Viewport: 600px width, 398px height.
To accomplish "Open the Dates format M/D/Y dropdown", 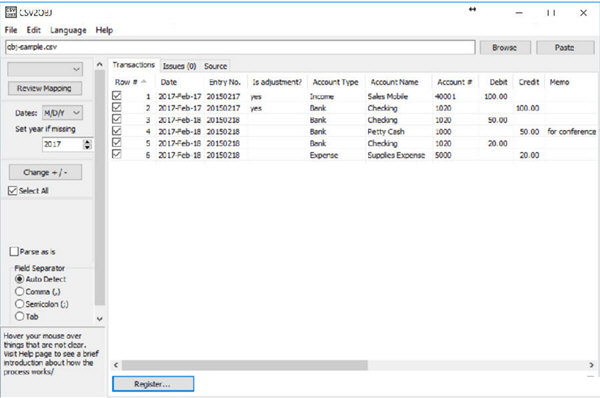I will coord(62,113).
